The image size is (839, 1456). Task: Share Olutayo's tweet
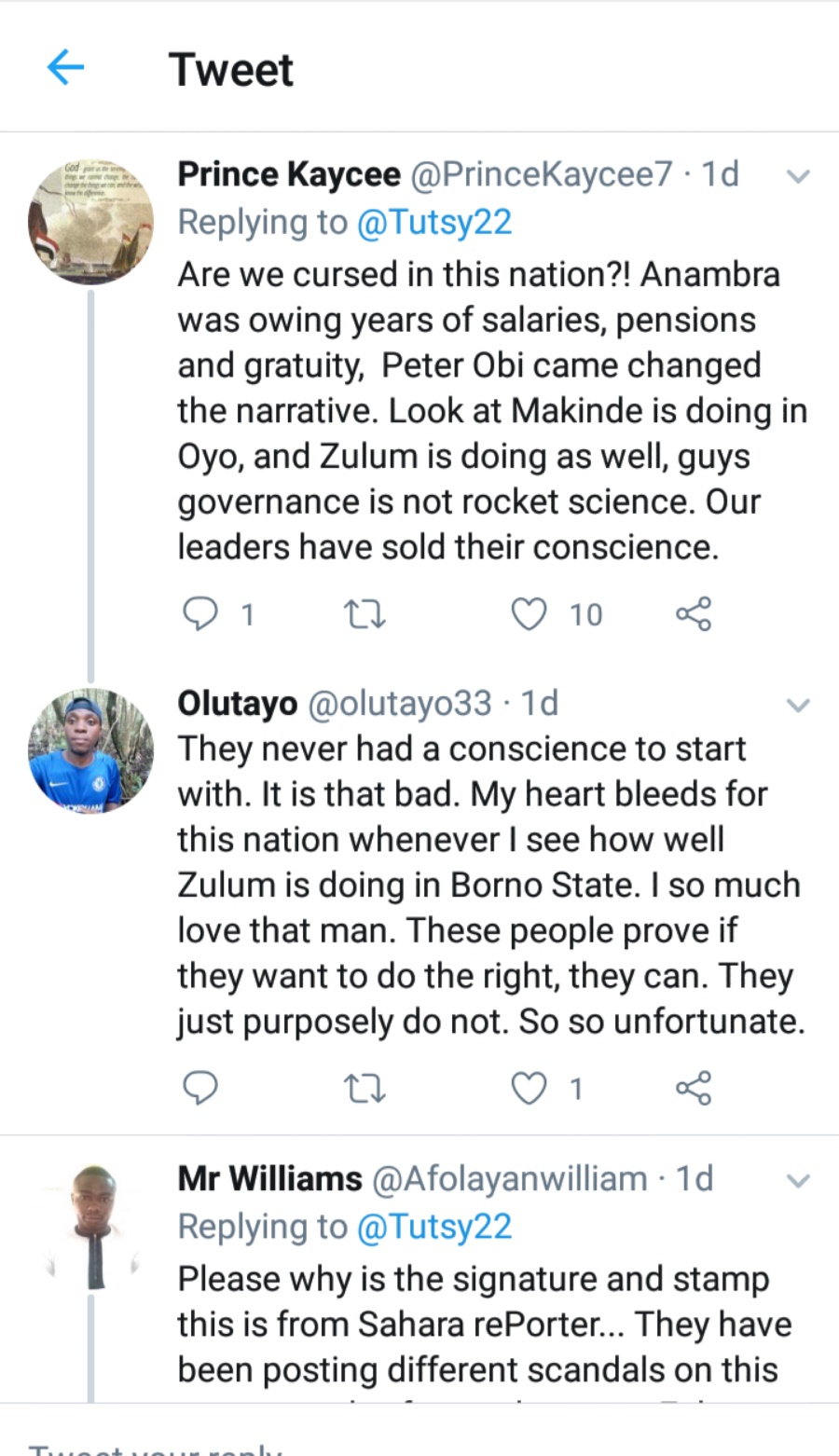click(x=693, y=1088)
